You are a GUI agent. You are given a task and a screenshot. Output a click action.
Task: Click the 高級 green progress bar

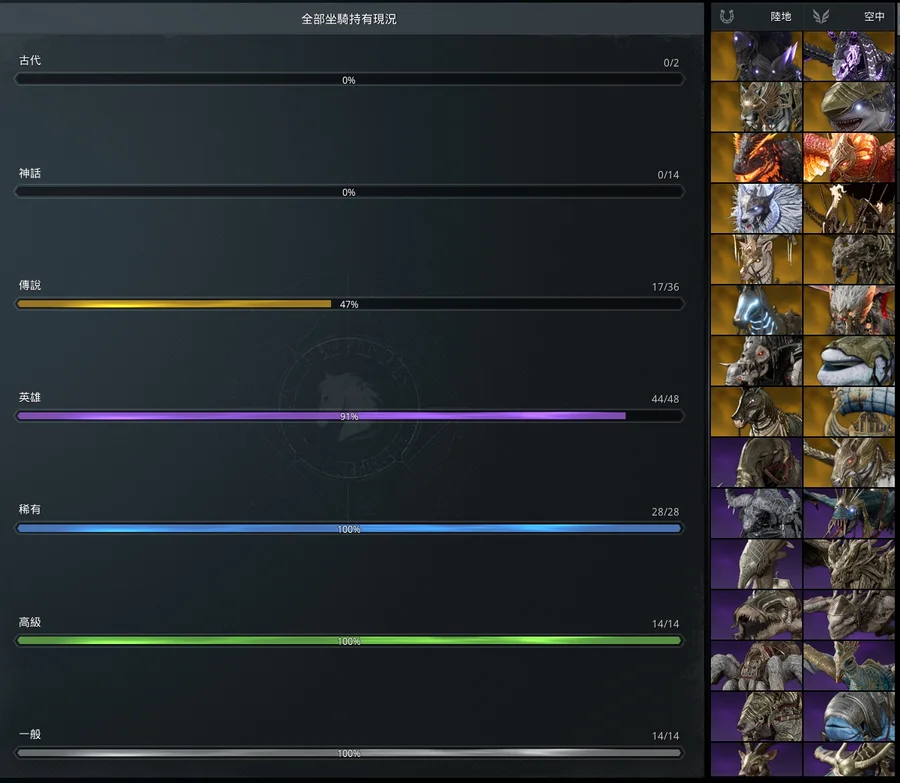349,641
